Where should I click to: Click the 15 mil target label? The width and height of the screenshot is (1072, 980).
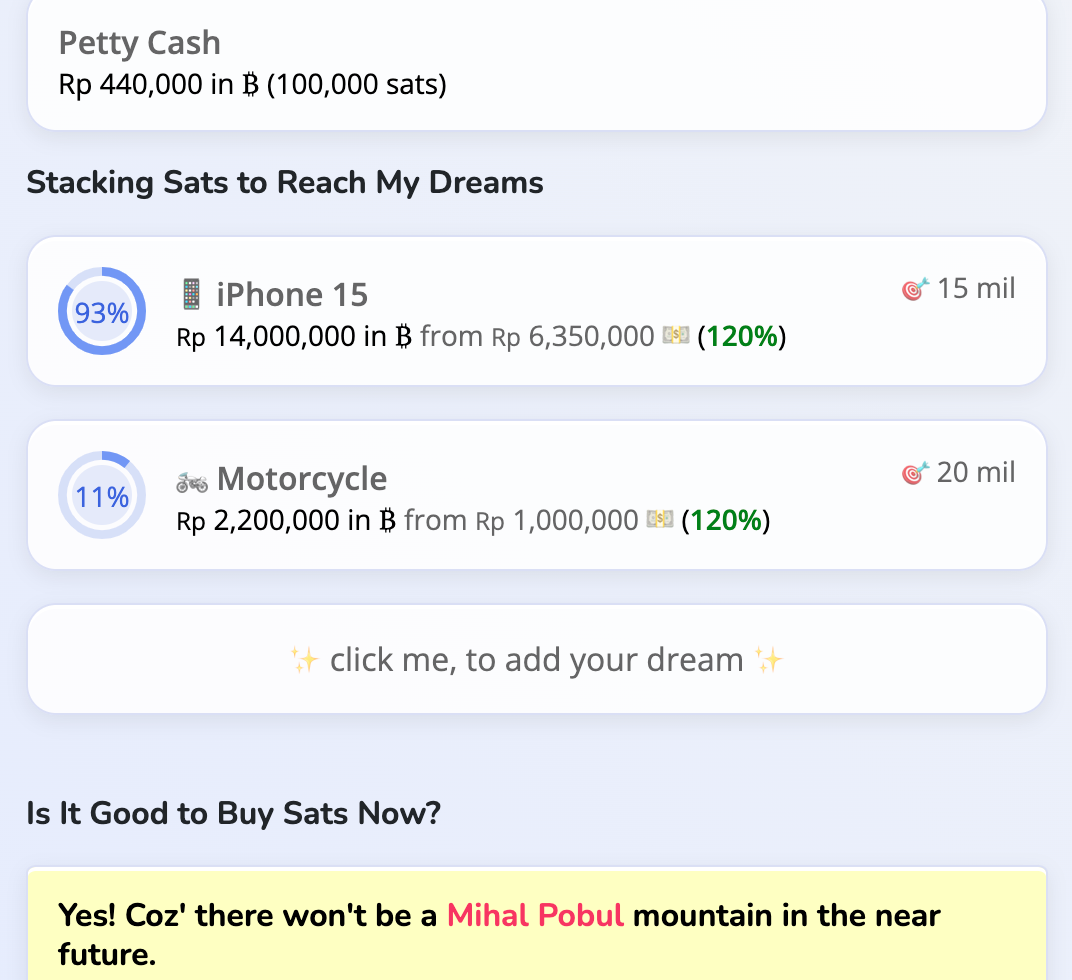click(x=976, y=289)
